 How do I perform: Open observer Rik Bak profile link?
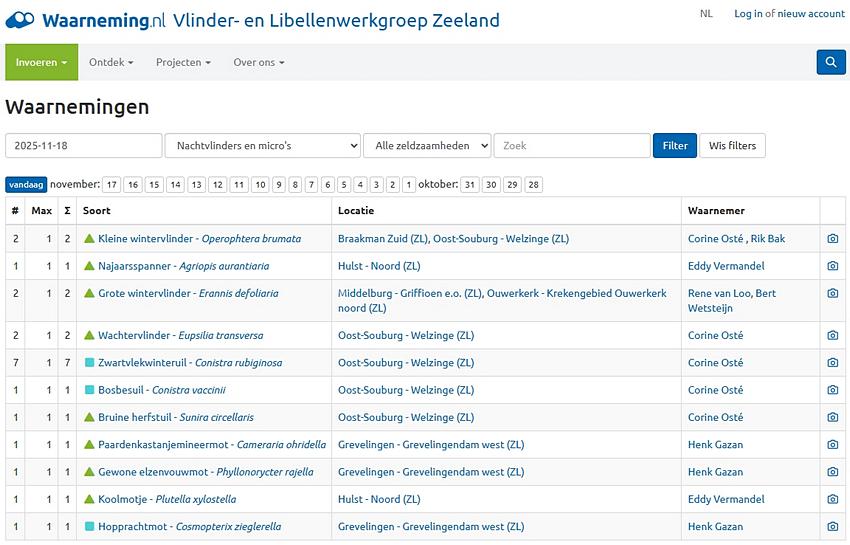click(x=768, y=239)
